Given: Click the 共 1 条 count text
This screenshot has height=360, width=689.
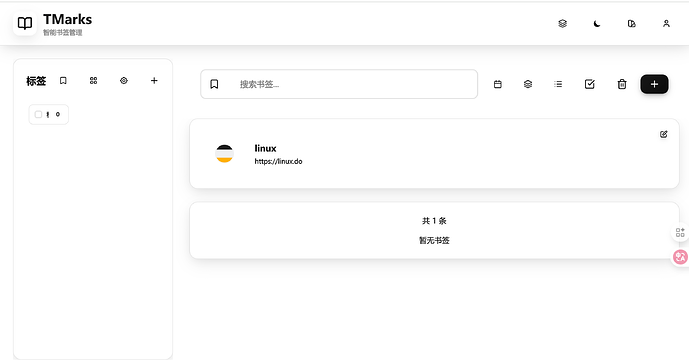Looking at the screenshot, I should [434, 221].
